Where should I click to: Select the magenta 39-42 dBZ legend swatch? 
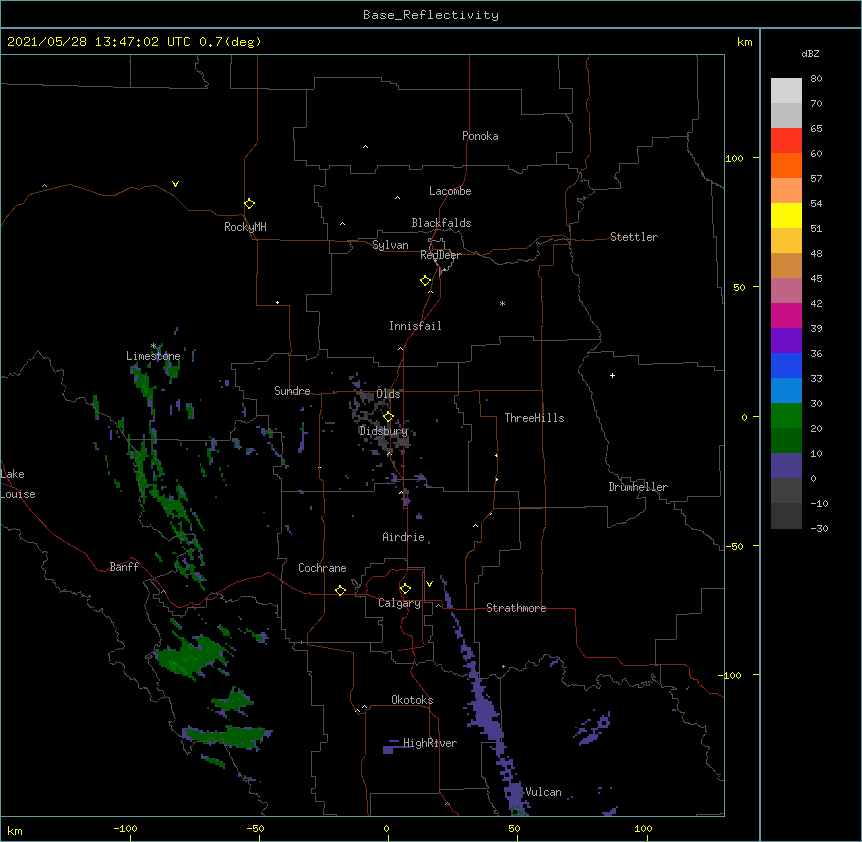(x=786, y=315)
